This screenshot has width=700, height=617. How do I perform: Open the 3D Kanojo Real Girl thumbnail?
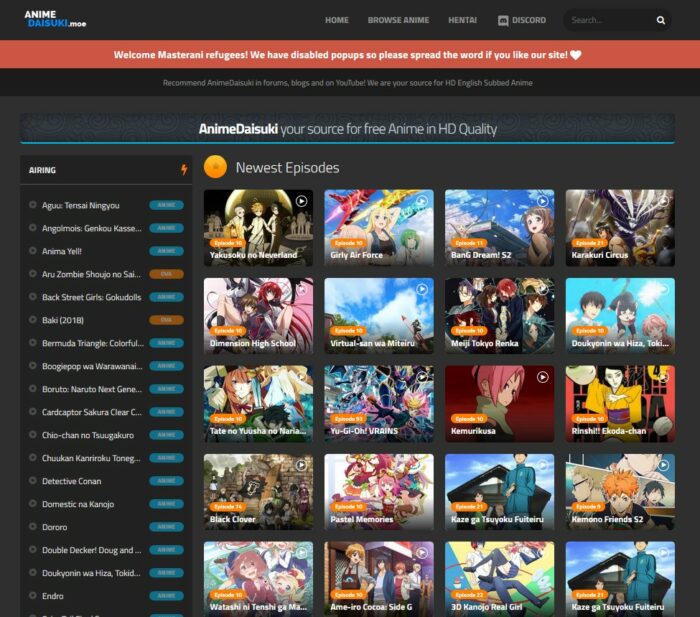pyautogui.click(x=499, y=579)
